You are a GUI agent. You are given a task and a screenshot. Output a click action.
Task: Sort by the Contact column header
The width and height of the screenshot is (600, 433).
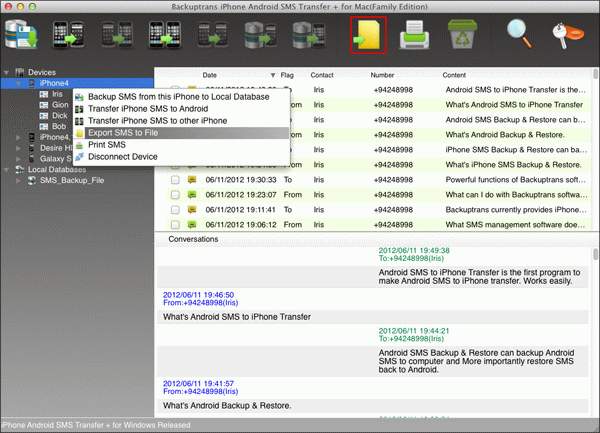point(322,75)
